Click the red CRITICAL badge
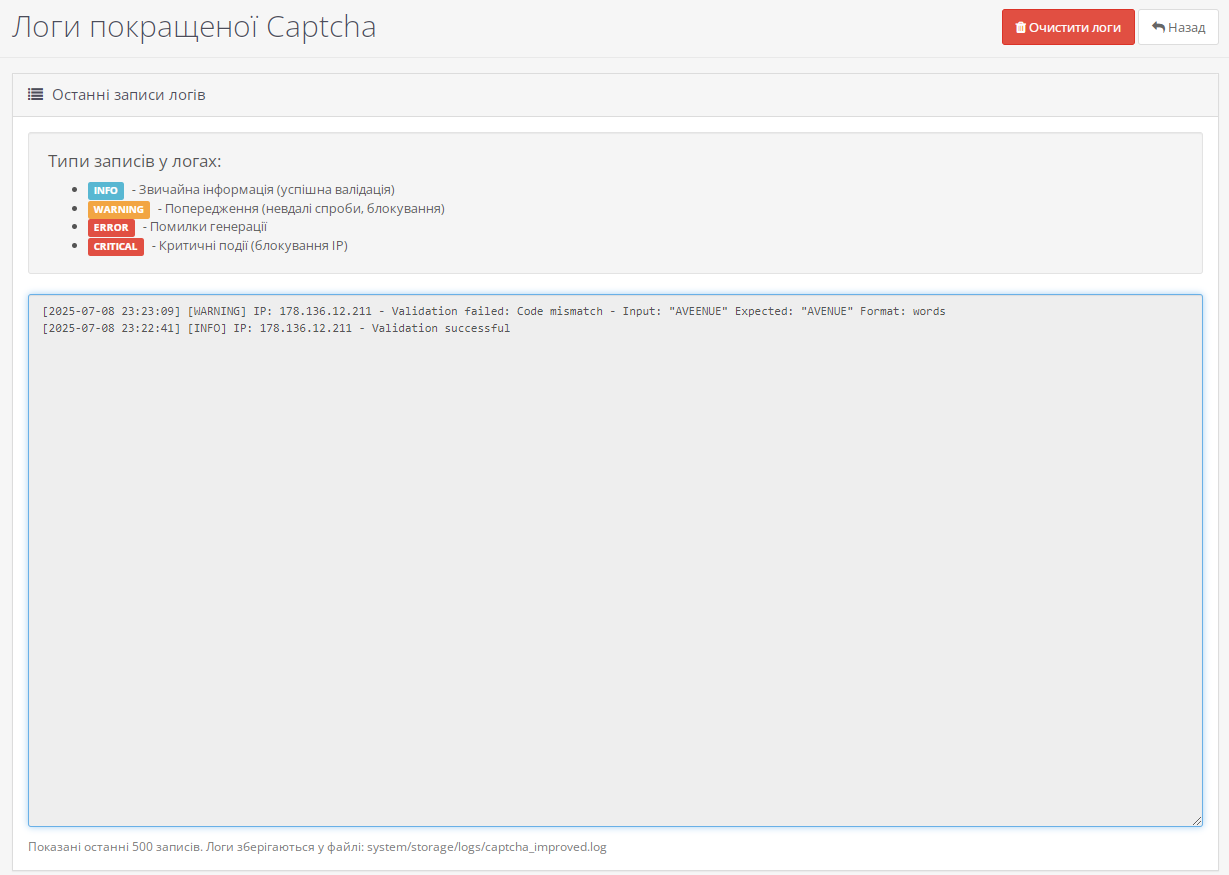Viewport: 1229px width, 875px height. pyautogui.click(x=116, y=246)
